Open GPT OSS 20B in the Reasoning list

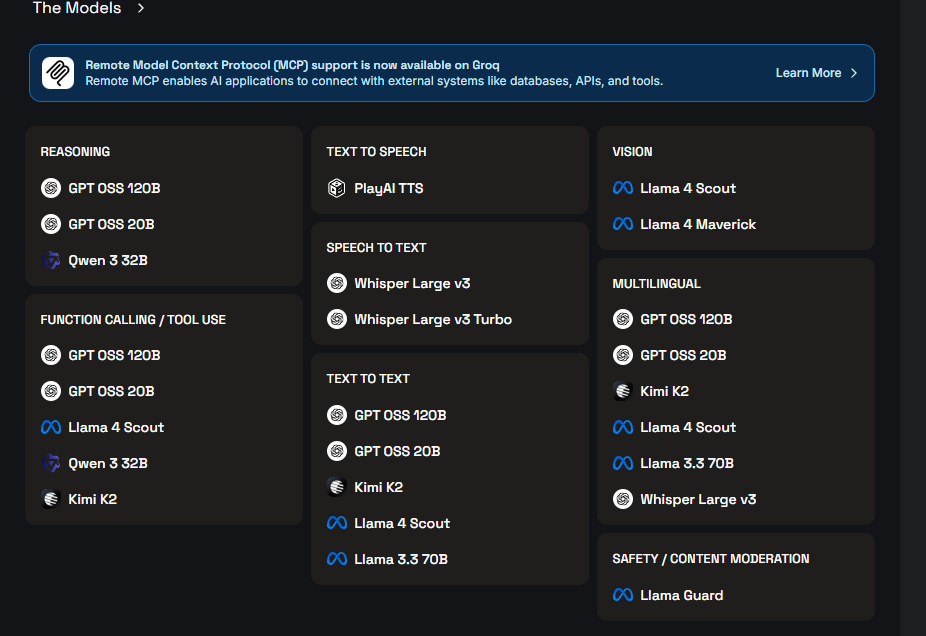point(111,224)
